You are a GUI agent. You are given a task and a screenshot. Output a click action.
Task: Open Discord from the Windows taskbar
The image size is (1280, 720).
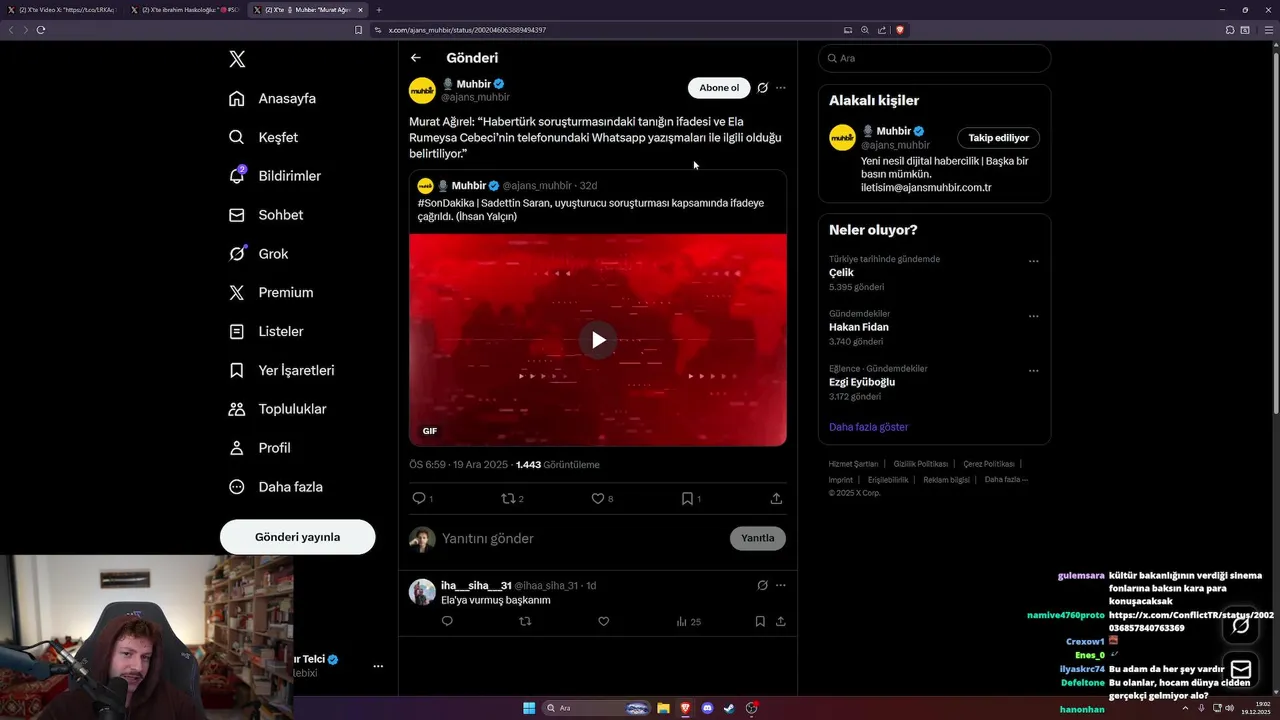708,708
